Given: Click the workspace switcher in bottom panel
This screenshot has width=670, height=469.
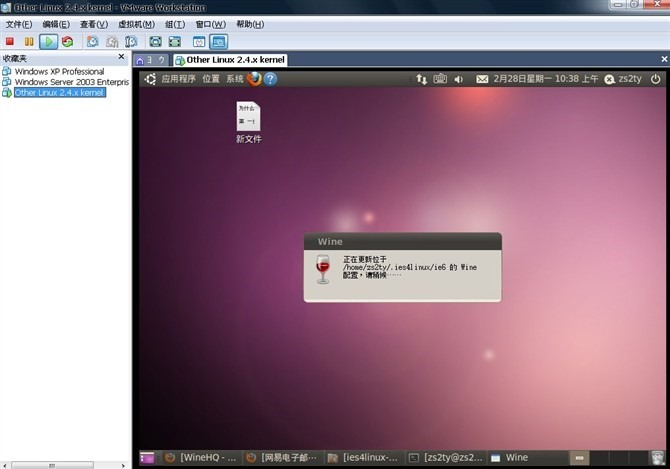Looking at the screenshot, I should point(608,458).
